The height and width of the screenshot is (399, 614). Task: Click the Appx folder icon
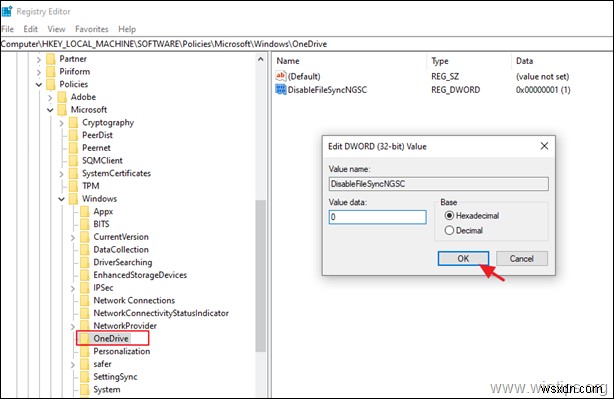coord(85,211)
